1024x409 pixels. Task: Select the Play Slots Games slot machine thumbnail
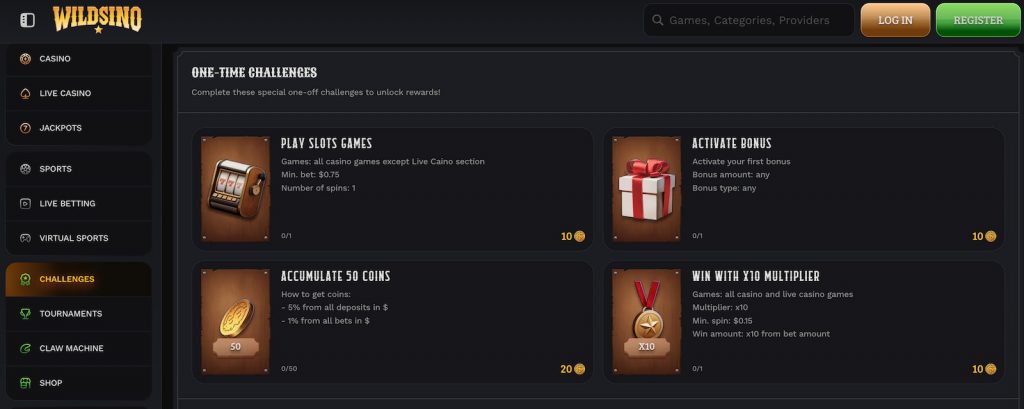click(235, 189)
